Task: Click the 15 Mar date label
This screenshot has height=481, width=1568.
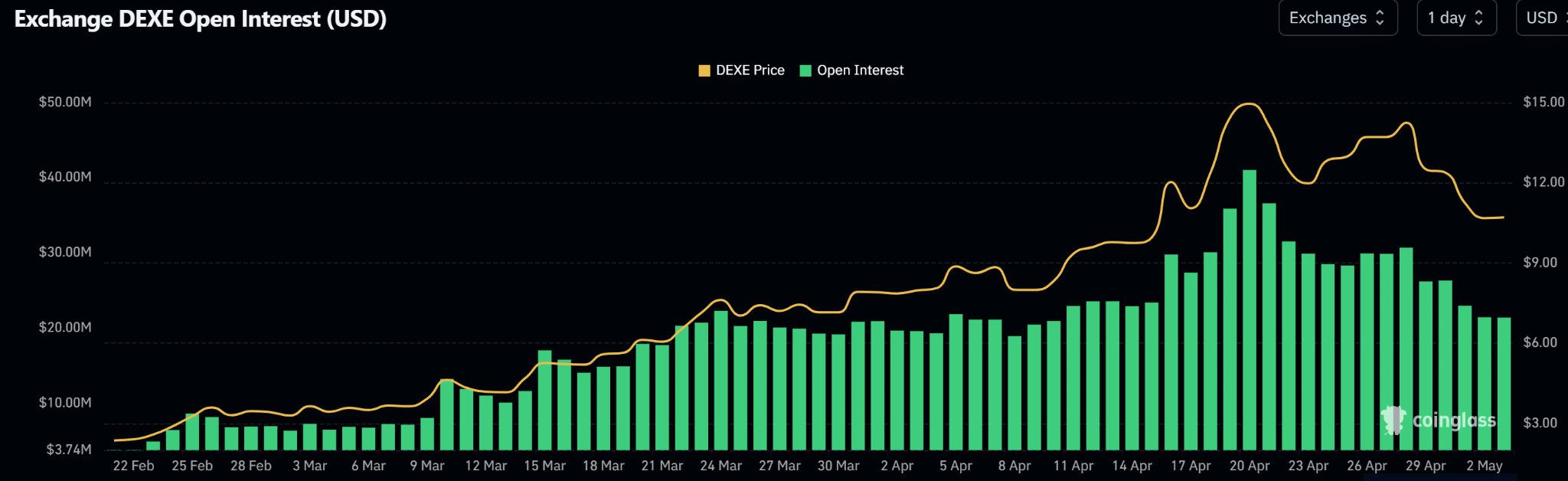Action: [x=545, y=466]
